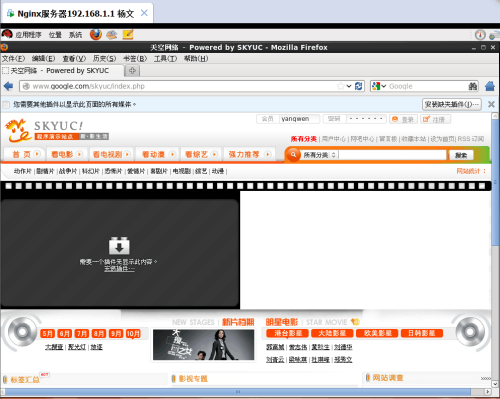Click the new movie poster thumbnail
This screenshot has width=500, height=399.
coord(203,345)
